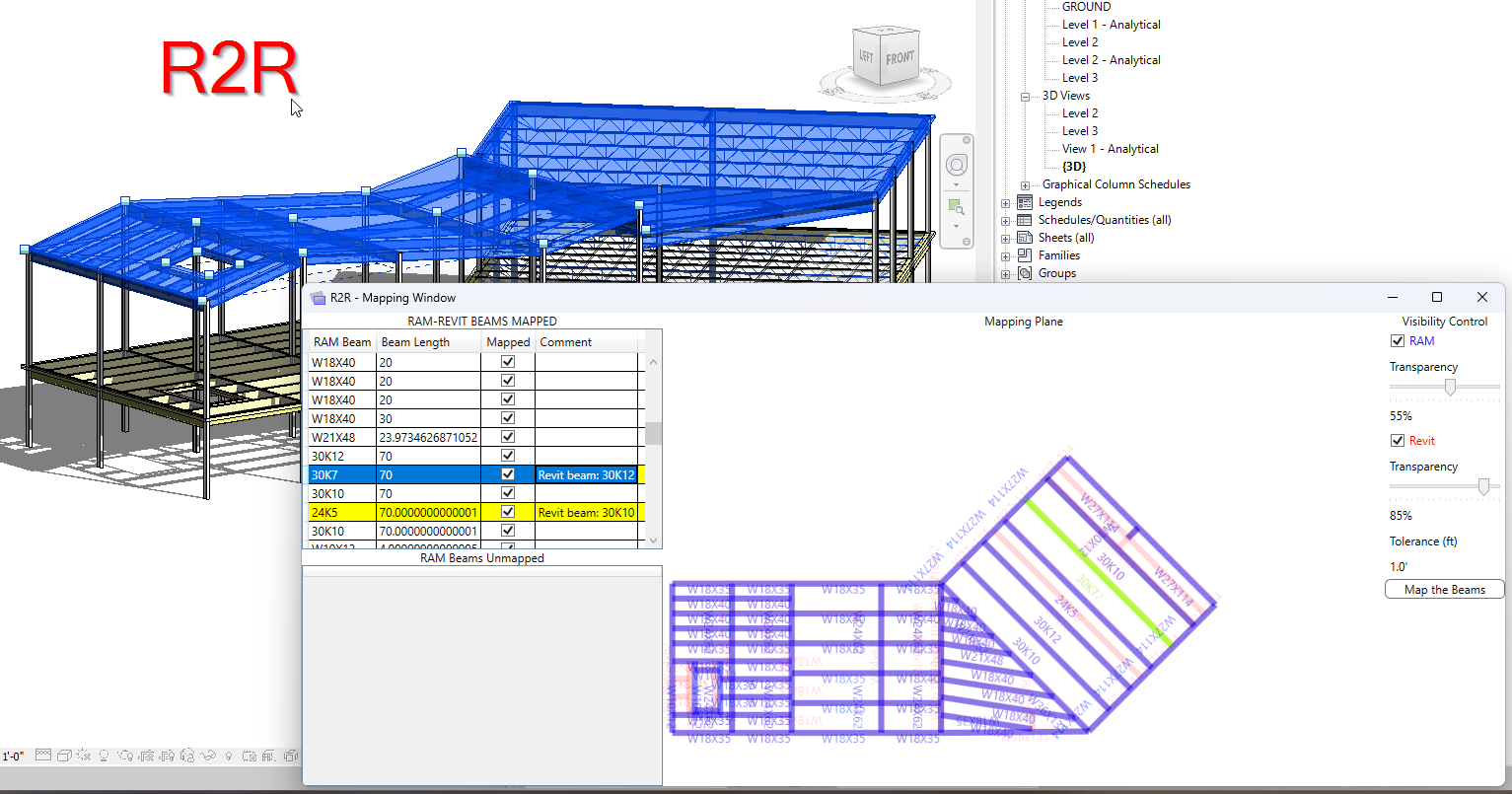Image resolution: width=1512 pixels, height=794 pixels.
Task: Open Level 2 - Analytical view
Action: click(x=1111, y=60)
